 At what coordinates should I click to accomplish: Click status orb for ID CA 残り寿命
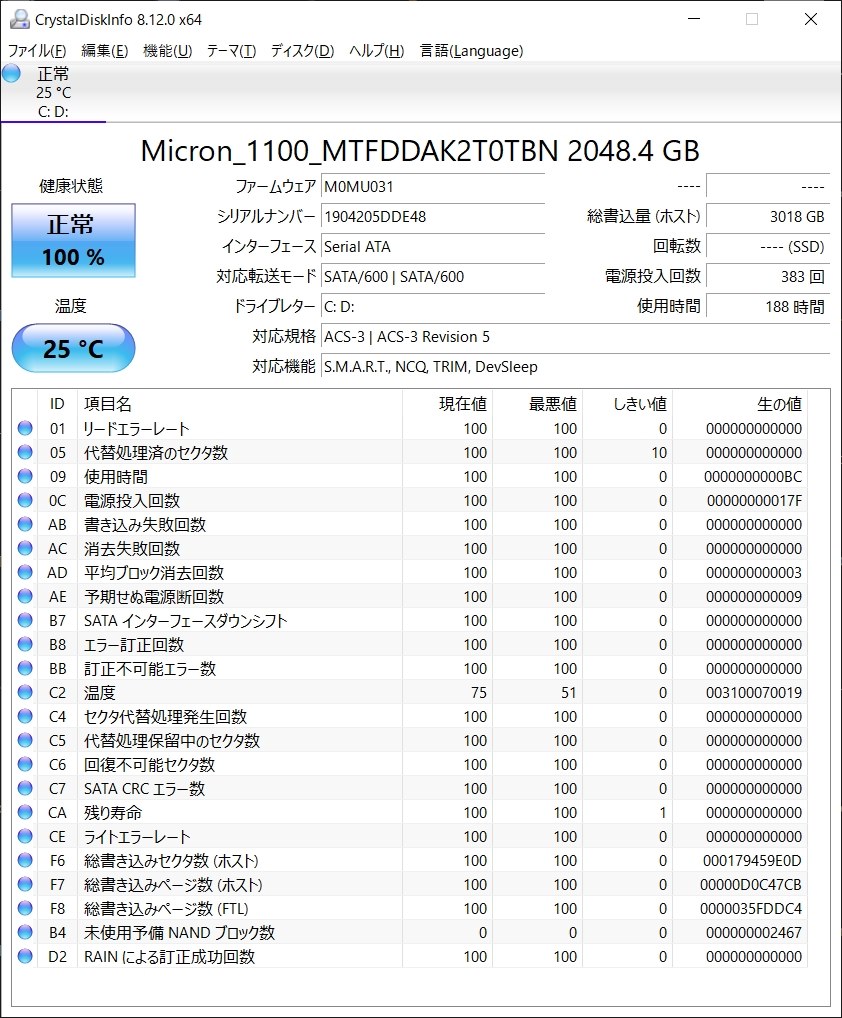pos(25,813)
